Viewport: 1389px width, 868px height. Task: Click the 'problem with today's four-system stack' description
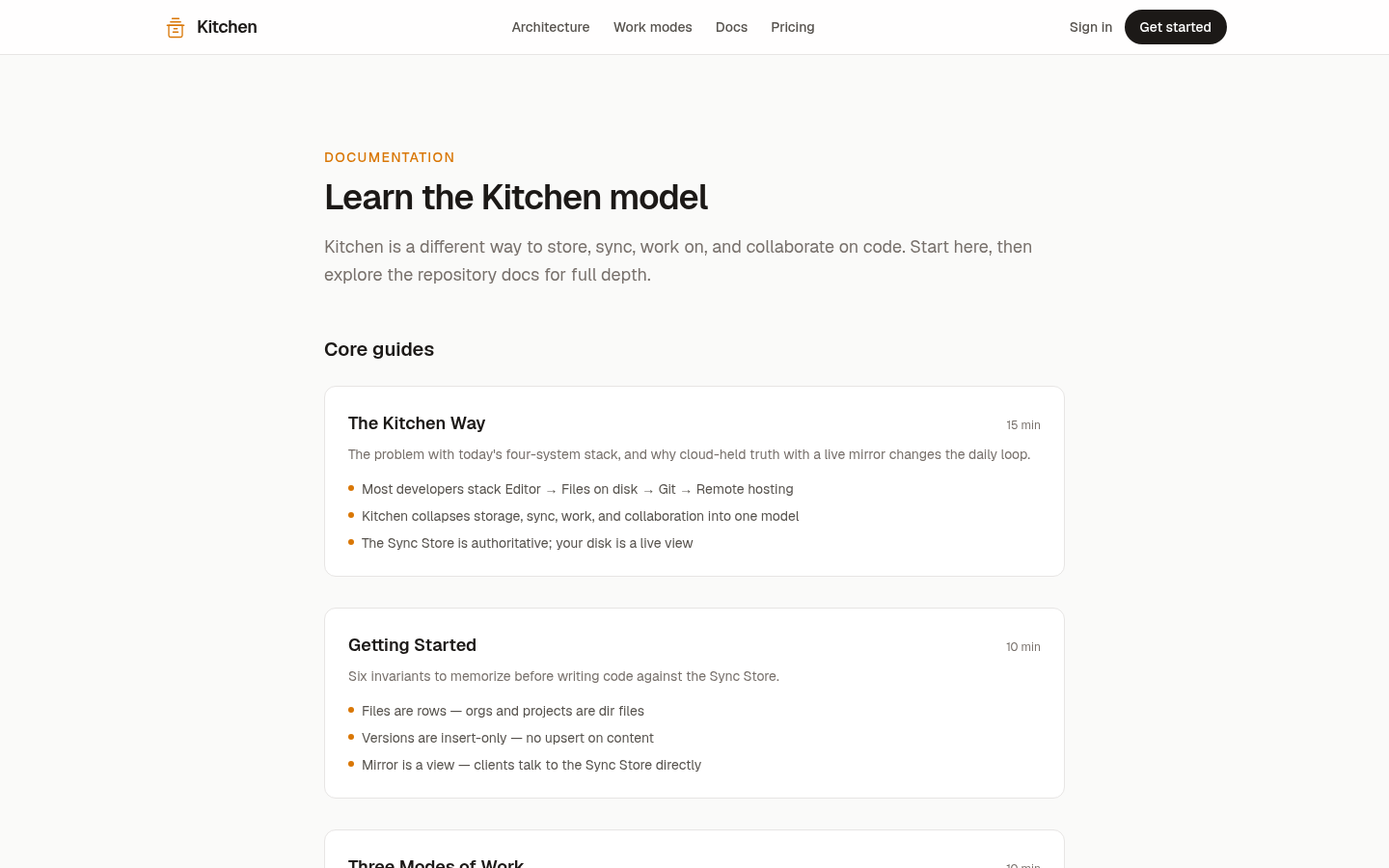click(x=689, y=454)
